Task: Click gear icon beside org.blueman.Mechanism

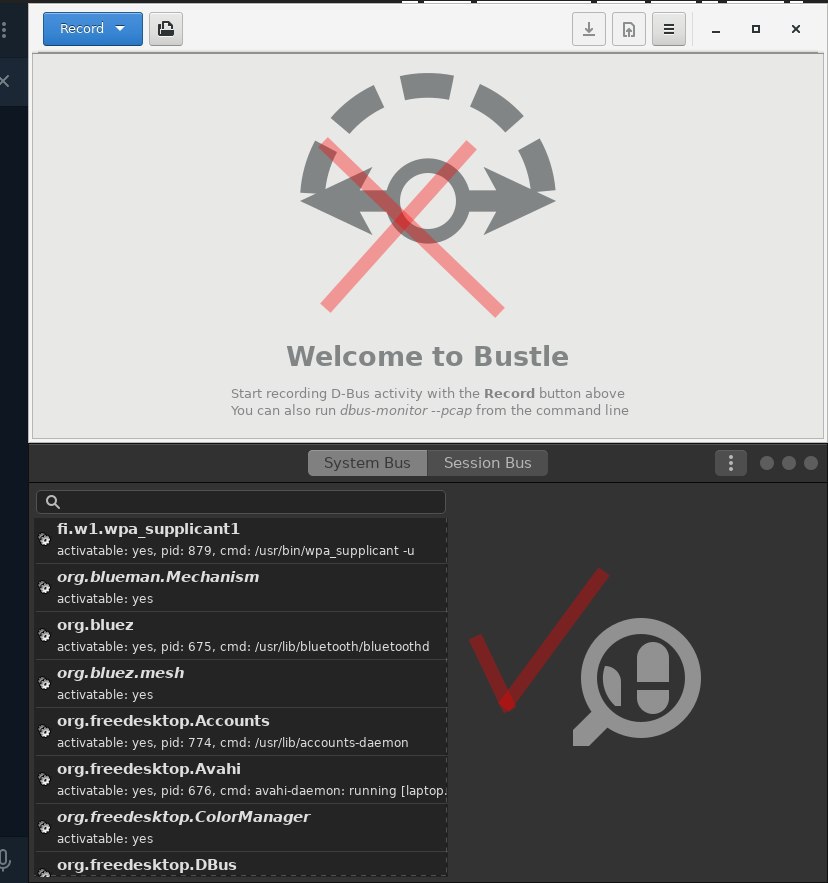Action: click(44, 587)
